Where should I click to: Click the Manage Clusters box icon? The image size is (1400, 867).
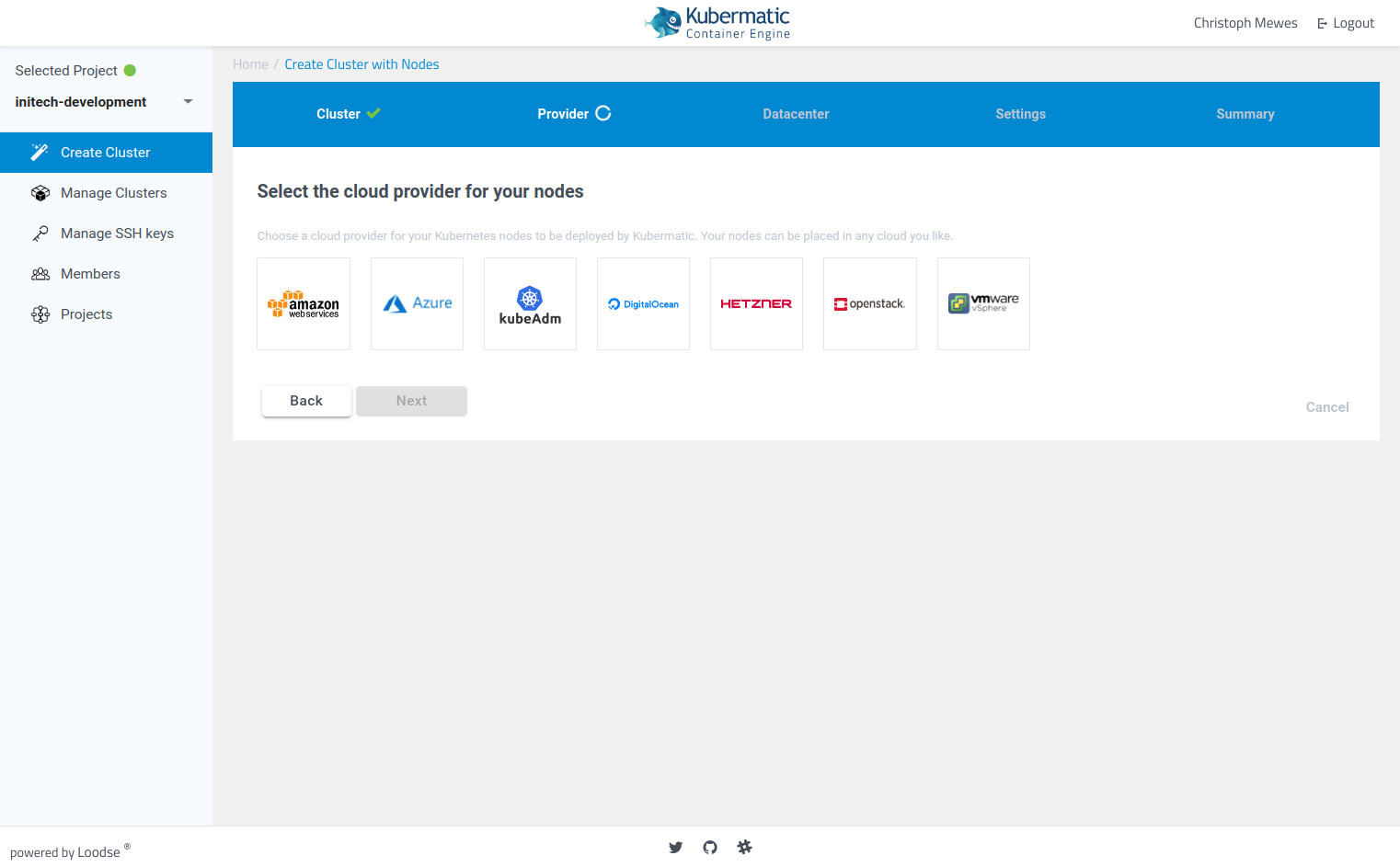(x=40, y=193)
